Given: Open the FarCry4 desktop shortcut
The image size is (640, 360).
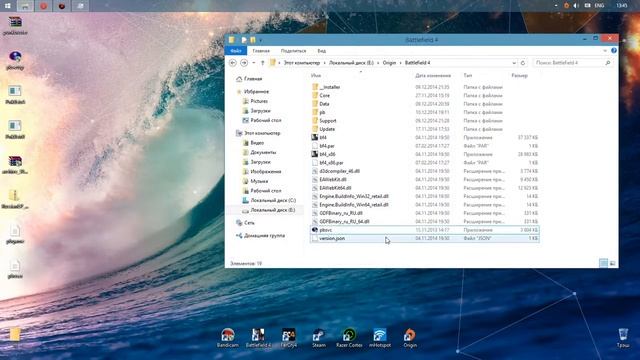Looking at the screenshot, I should [289, 338].
